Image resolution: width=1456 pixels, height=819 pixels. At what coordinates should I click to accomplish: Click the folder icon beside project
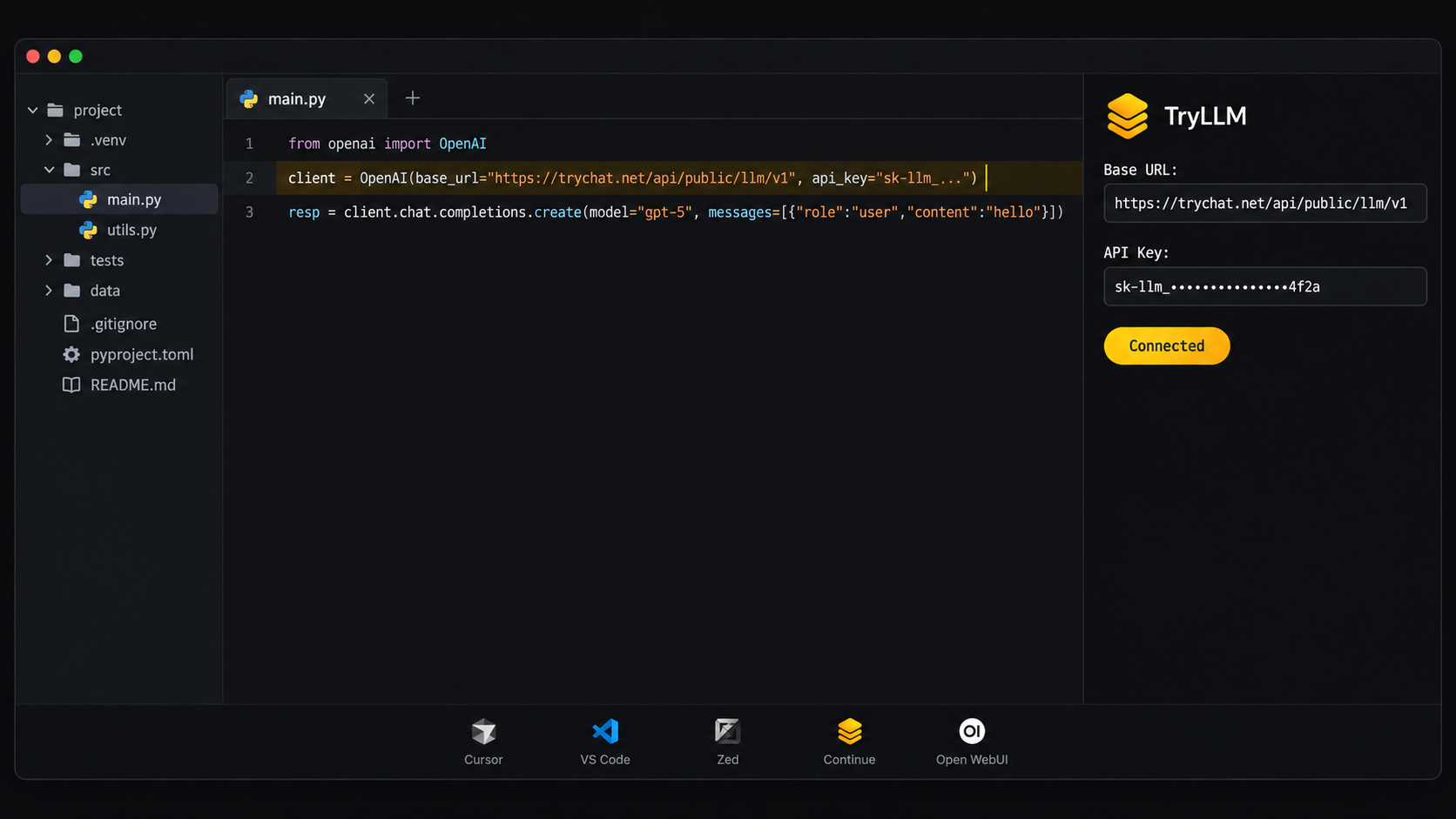pos(56,111)
